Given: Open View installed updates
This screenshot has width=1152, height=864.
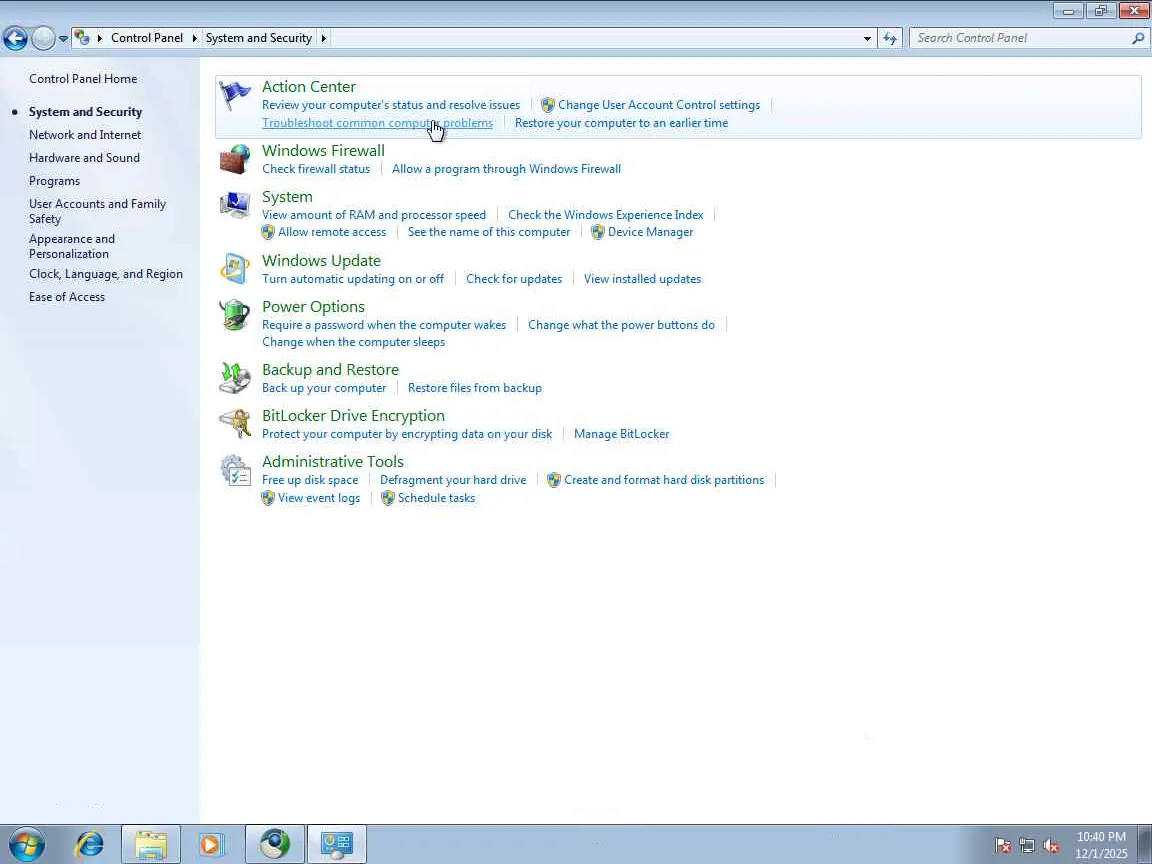Looking at the screenshot, I should pyautogui.click(x=642, y=278).
